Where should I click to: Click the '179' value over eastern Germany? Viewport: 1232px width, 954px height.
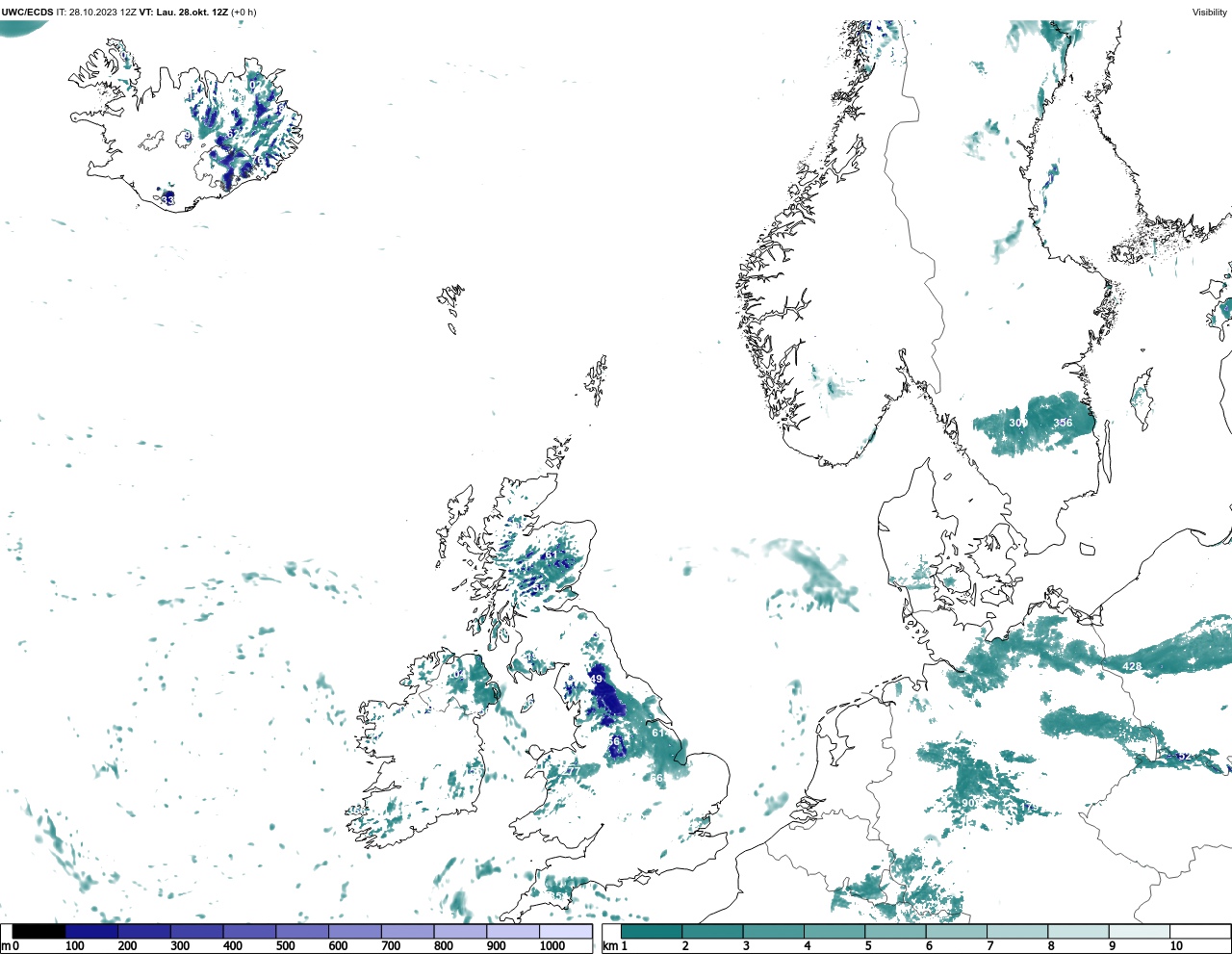pyautogui.click(x=1029, y=807)
